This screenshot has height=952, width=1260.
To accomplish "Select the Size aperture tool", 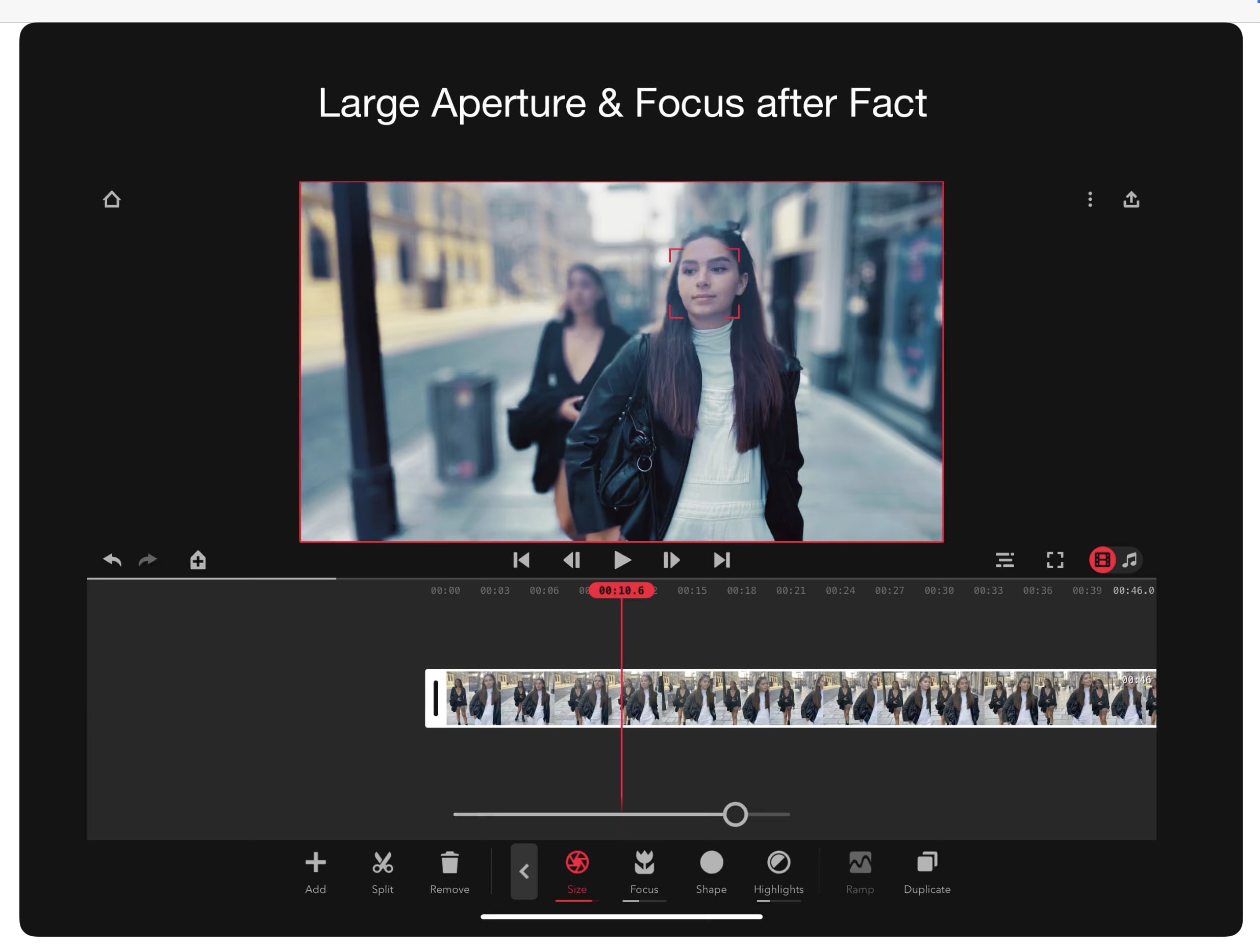I will click(577, 863).
